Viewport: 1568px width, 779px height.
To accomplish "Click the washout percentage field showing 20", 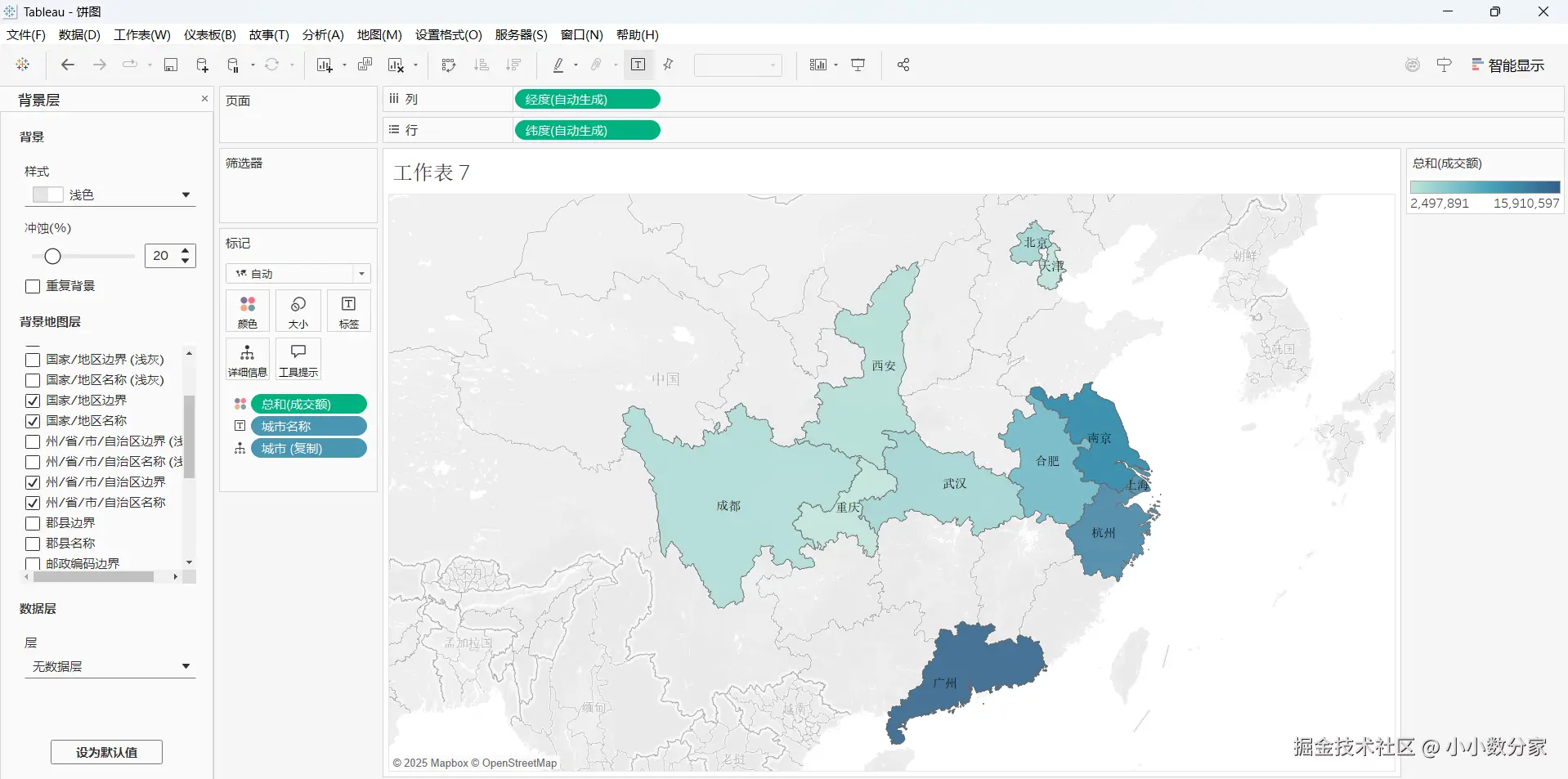I will pyautogui.click(x=161, y=256).
